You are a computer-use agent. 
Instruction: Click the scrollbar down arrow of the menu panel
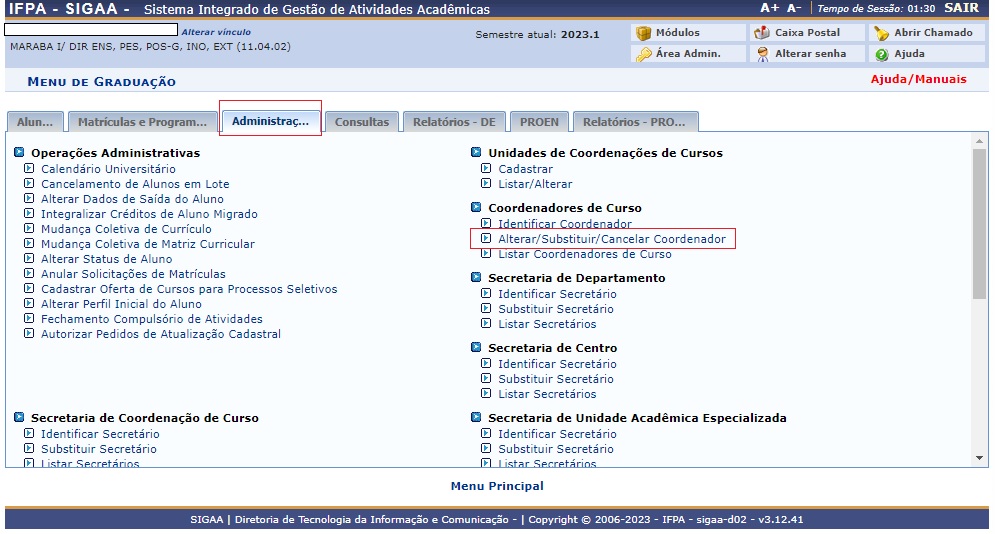coord(979,458)
